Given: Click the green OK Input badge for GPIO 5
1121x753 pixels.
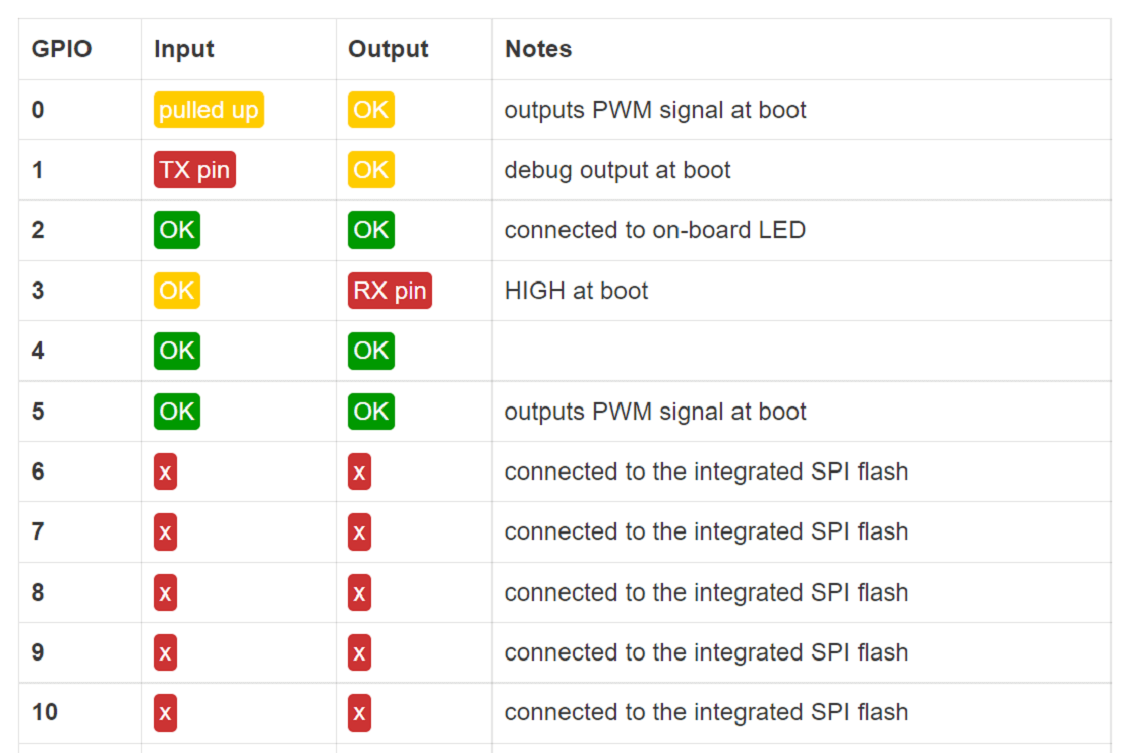Looking at the screenshot, I should tap(176, 411).
